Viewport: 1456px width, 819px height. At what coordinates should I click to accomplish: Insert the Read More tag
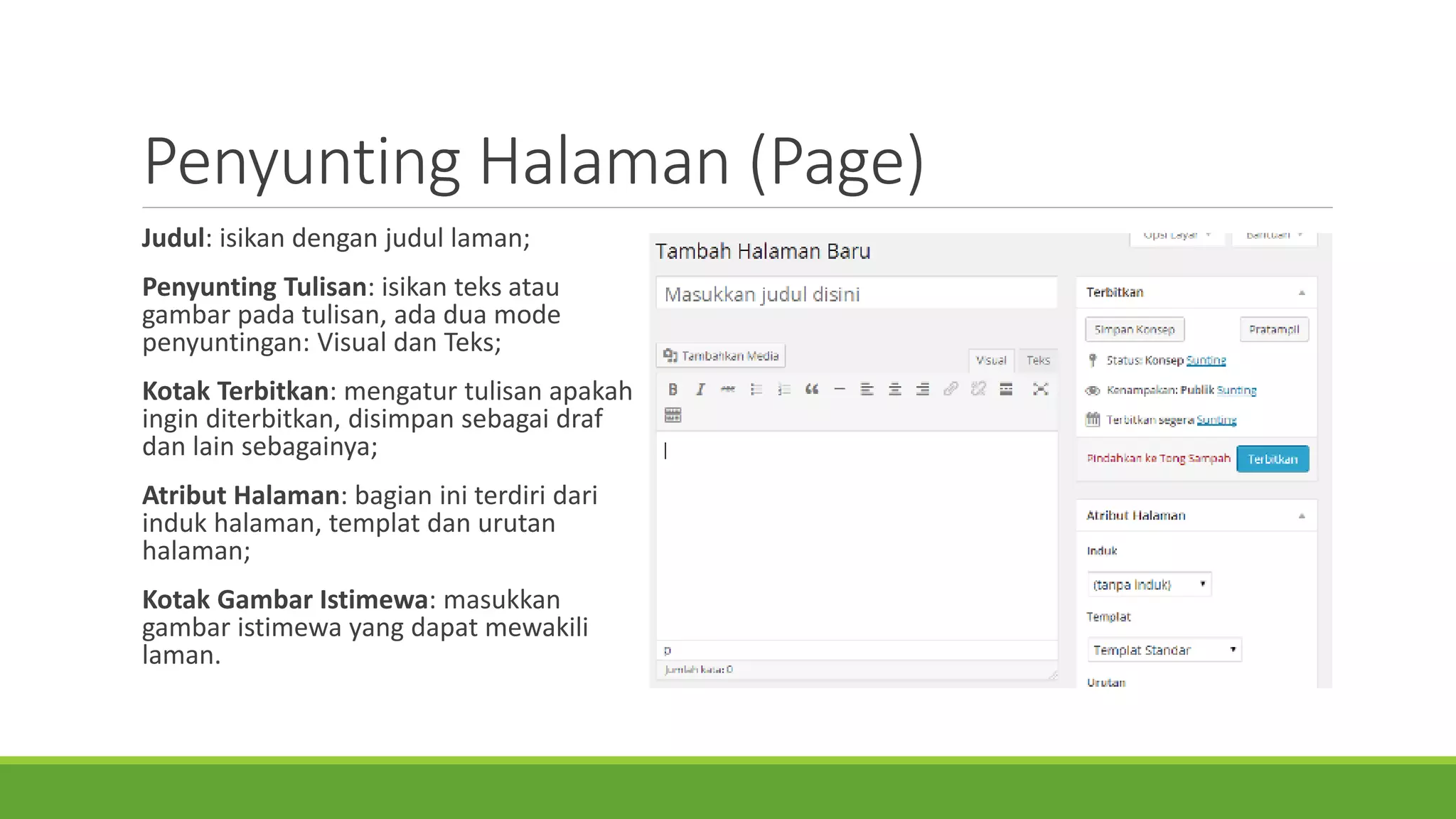click(x=1006, y=389)
